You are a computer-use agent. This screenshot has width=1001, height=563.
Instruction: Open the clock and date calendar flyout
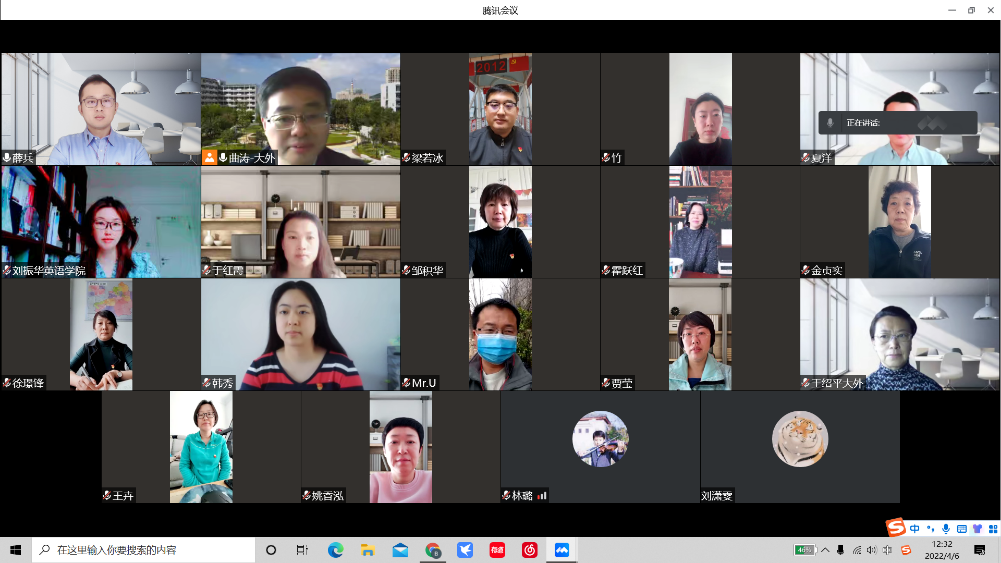[942, 550]
